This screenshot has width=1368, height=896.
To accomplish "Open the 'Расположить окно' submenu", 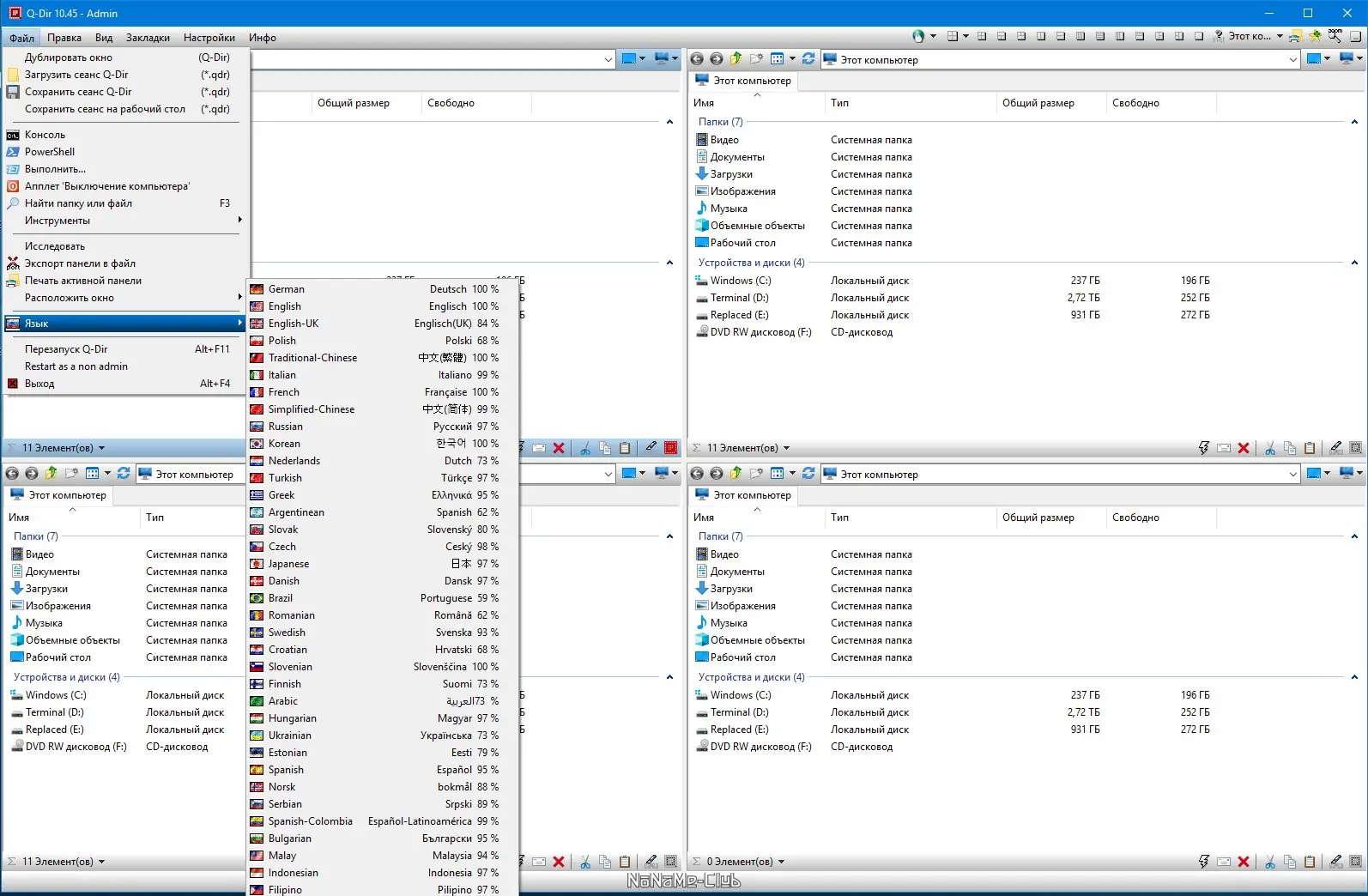I will point(125,298).
